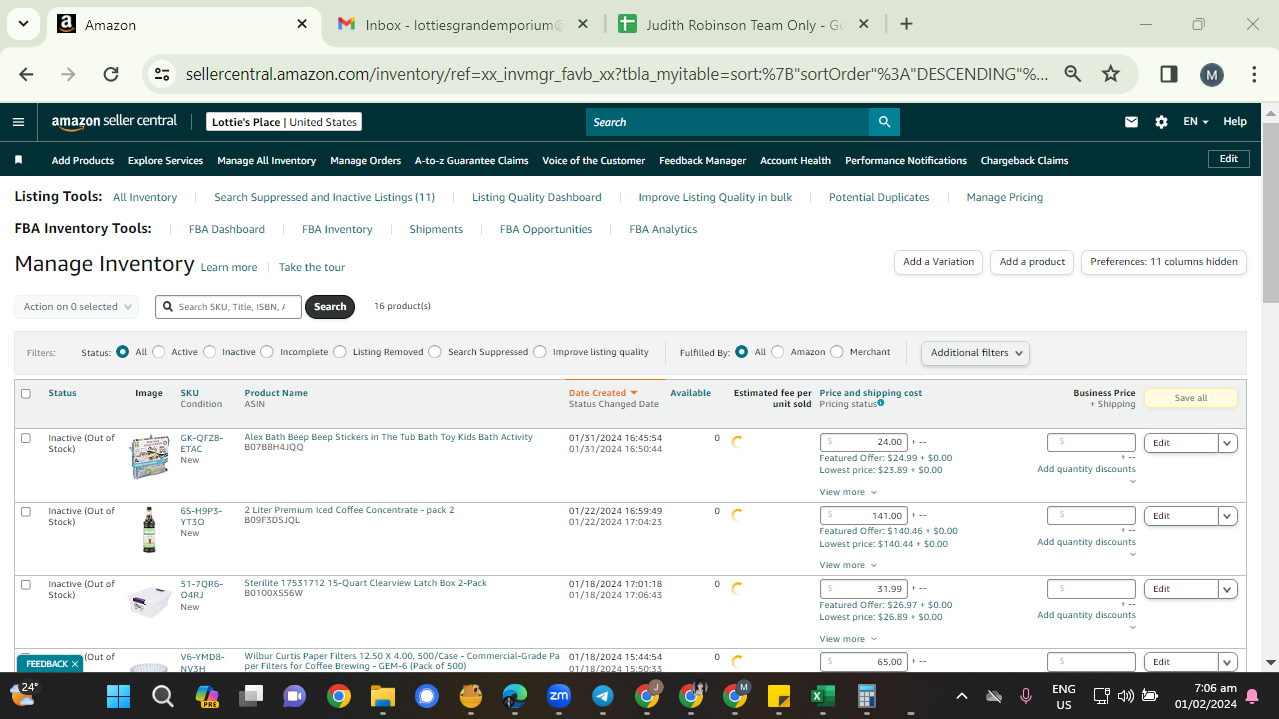
Task: Open the messages envelope icon
Action: coord(1131,122)
